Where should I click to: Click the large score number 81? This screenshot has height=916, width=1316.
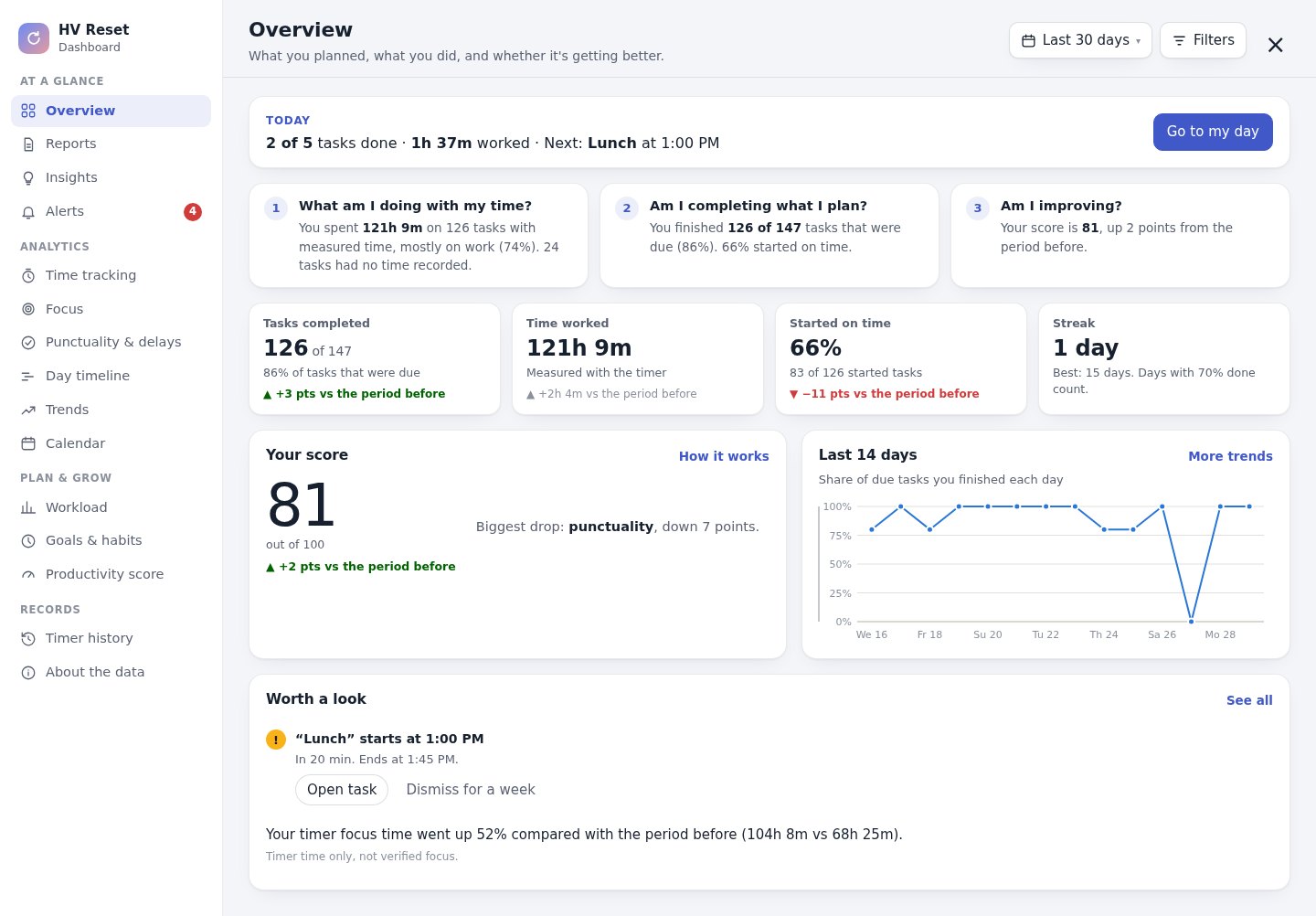click(302, 506)
